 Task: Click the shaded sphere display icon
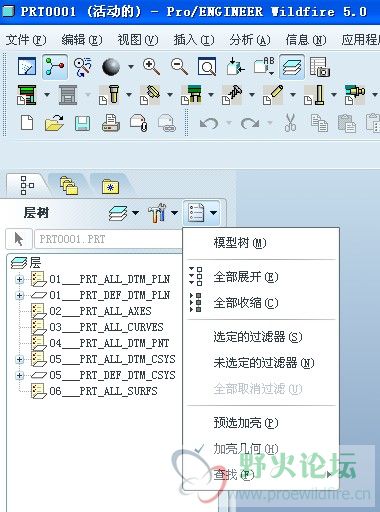(x=111, y=67)
